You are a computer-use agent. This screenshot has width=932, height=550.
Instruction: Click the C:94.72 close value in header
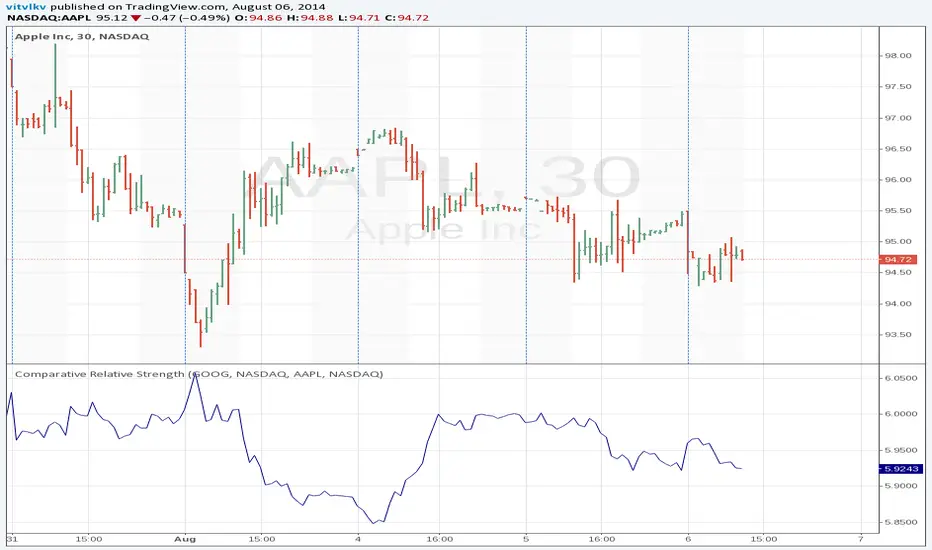(407, 18)
